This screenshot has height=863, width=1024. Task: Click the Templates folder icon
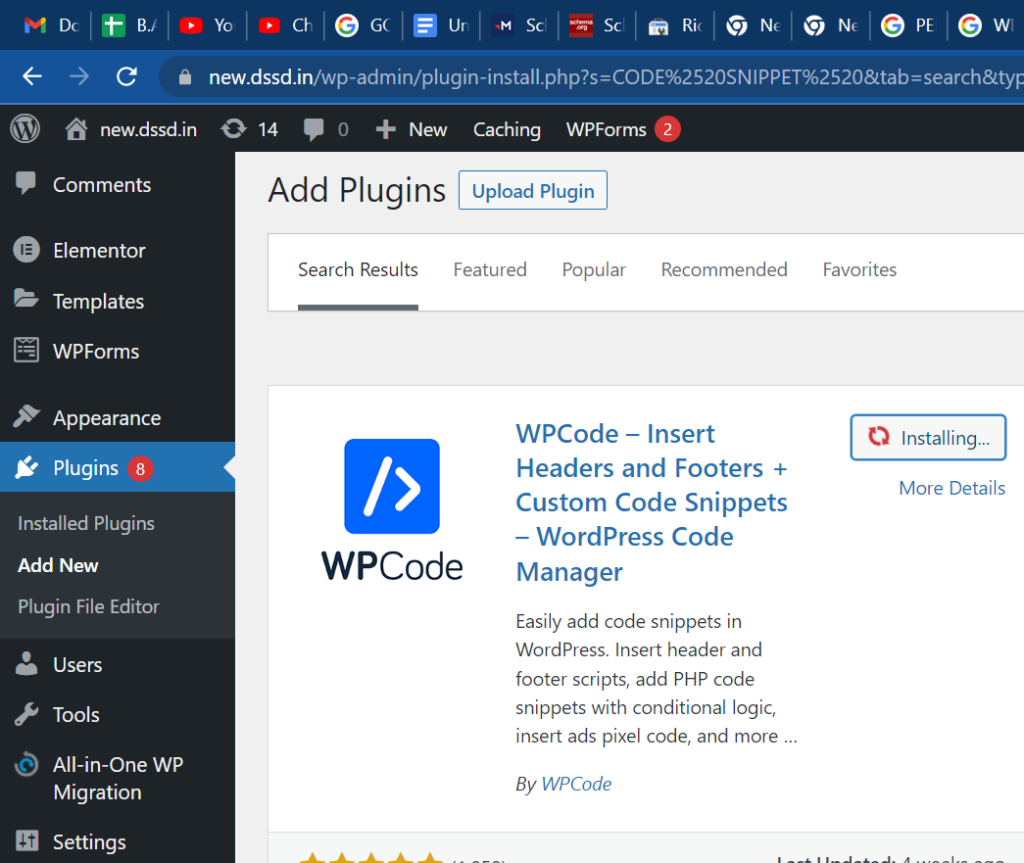(x=26, y=299)
